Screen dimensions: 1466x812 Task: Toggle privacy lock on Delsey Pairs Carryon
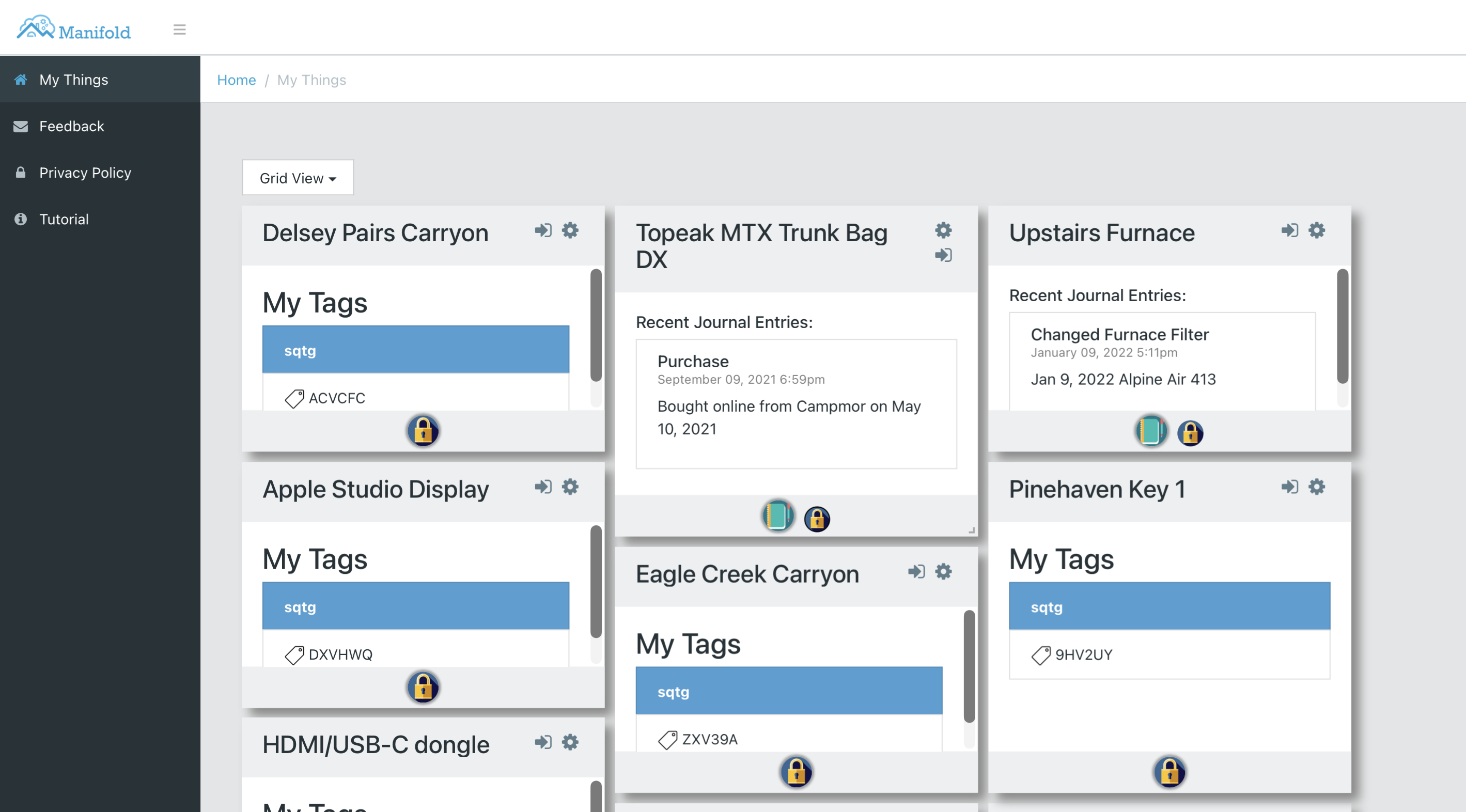[423, 431]
